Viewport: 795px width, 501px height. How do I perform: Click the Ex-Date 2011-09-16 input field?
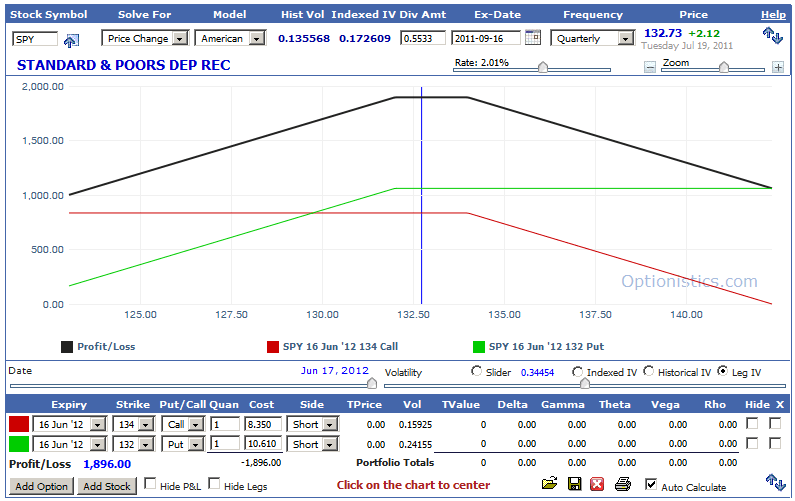click(x=486, y=38)
